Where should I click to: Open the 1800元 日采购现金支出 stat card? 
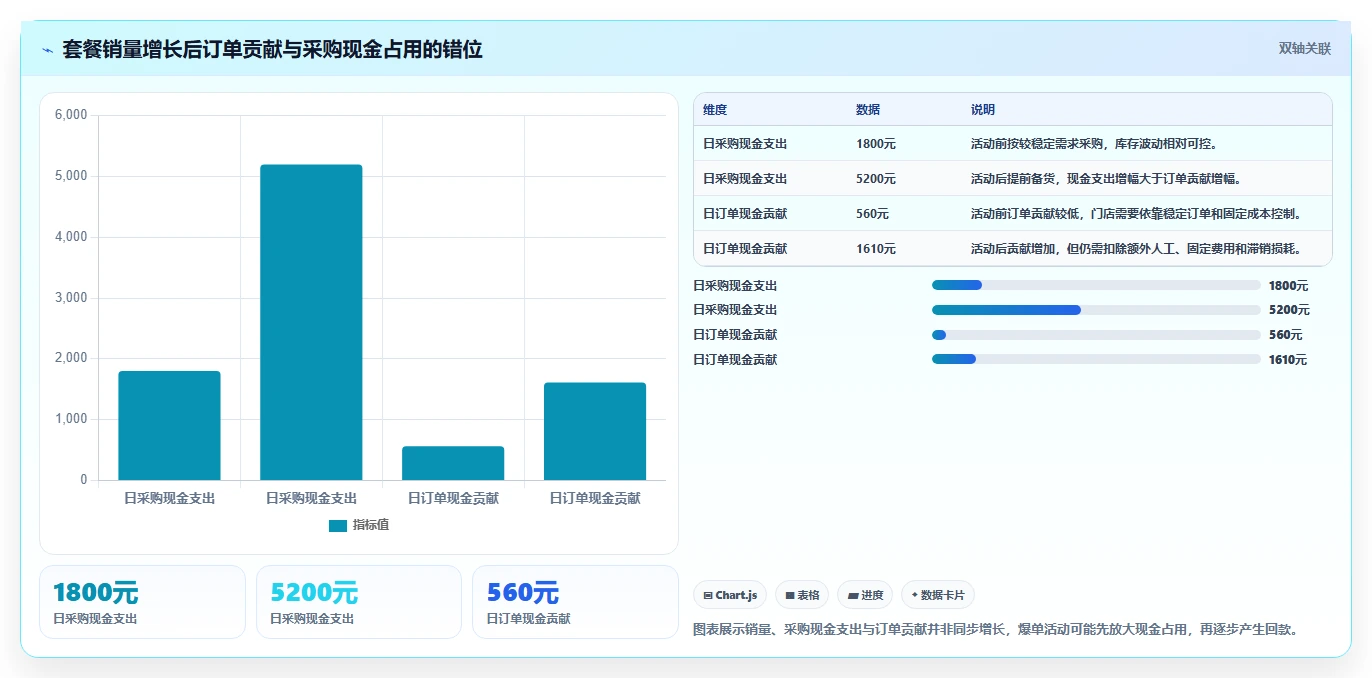142,602
